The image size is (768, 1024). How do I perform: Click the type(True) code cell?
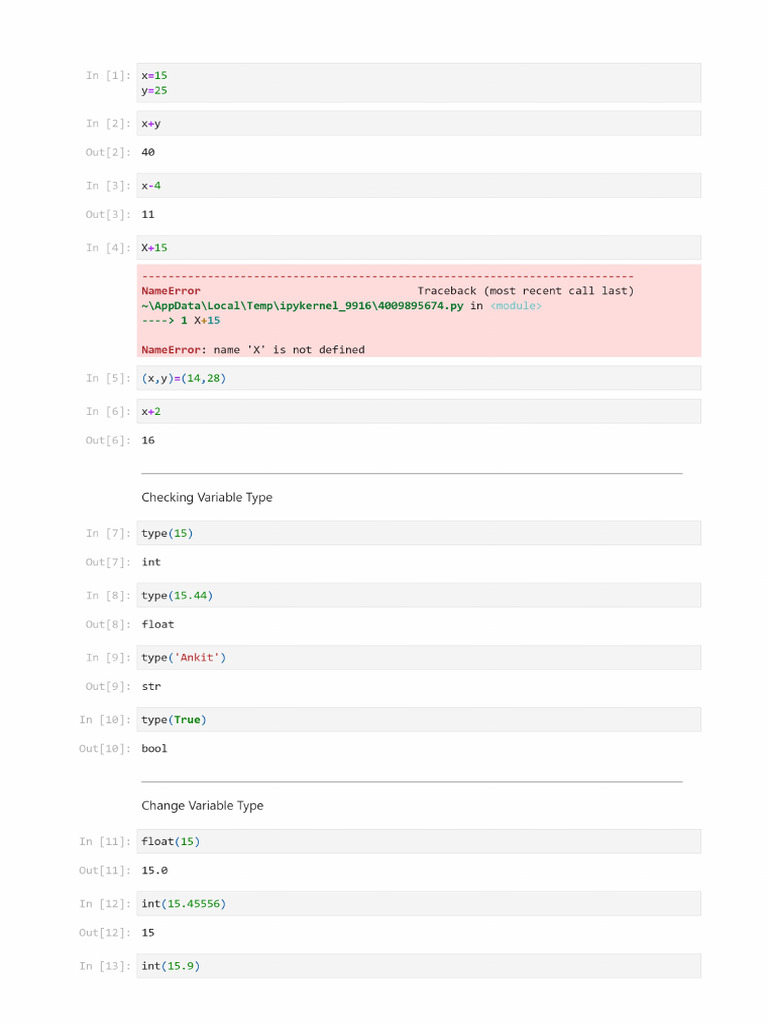click(x=418, y=719)
